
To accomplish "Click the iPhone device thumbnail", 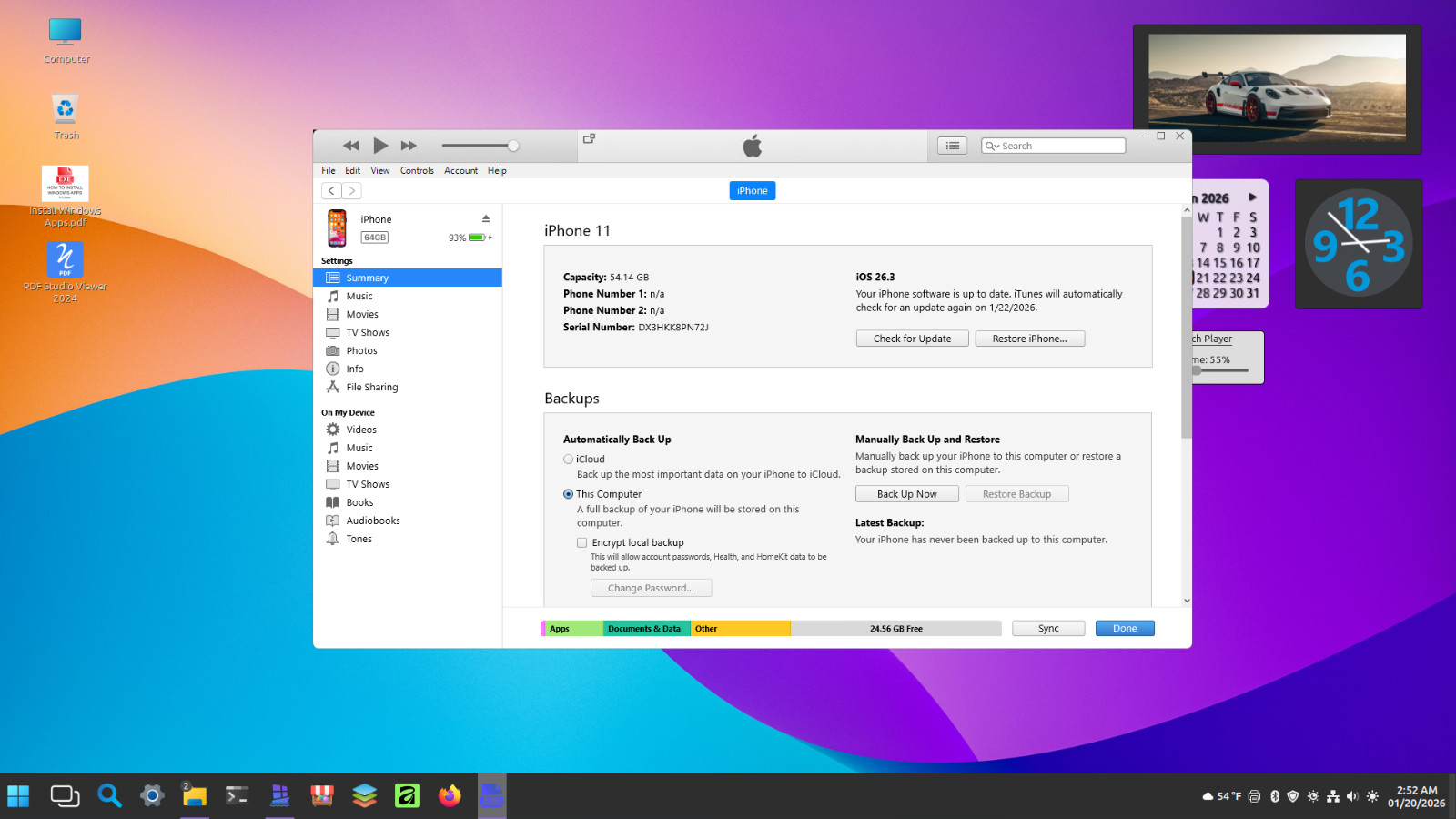I will [x=338, y=228].
